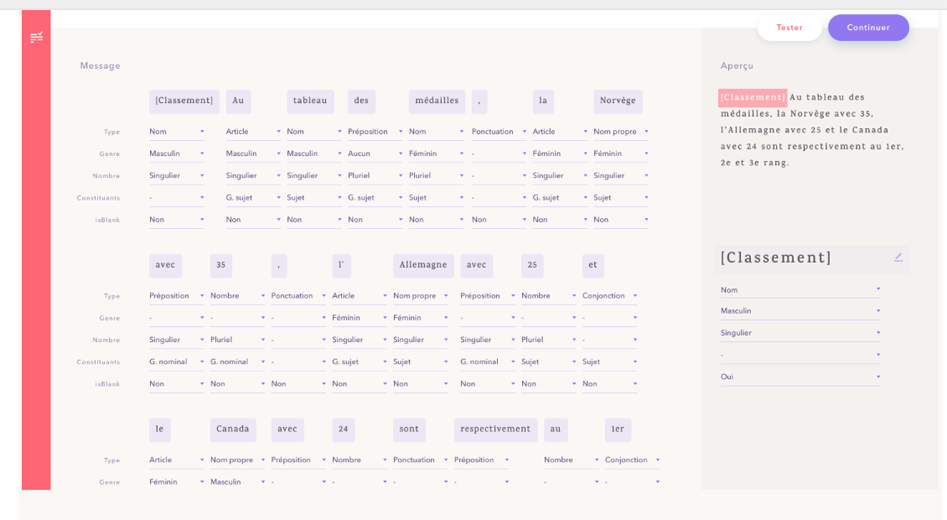Open the Type dropdown under 'sont'
This screenshot has width=947, height=520.
[x=421, y=460]
